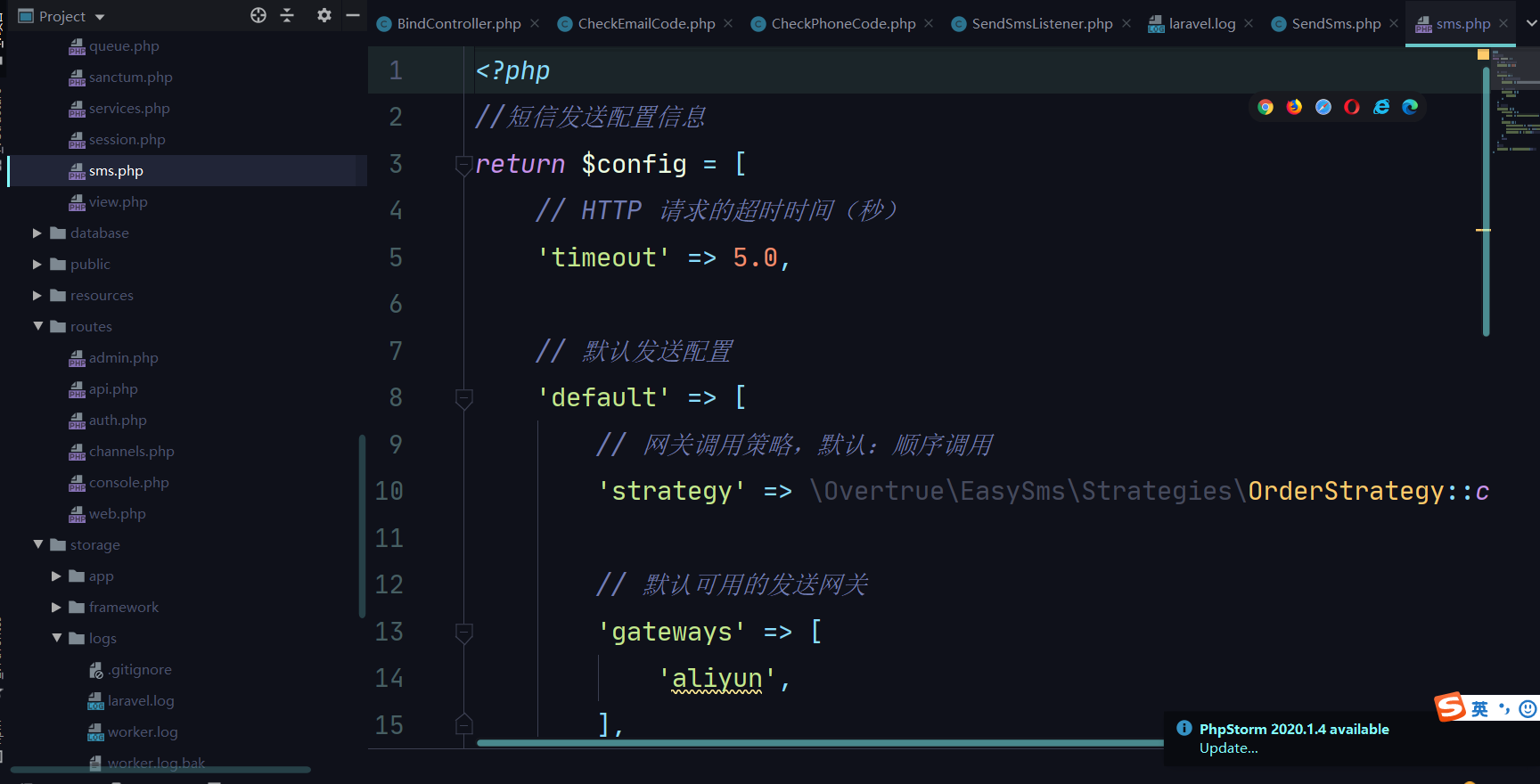Viewport: 1540px width, 784px height.
Task: Close the CheckEmailCode.php tab
Action: pos(728,23)
